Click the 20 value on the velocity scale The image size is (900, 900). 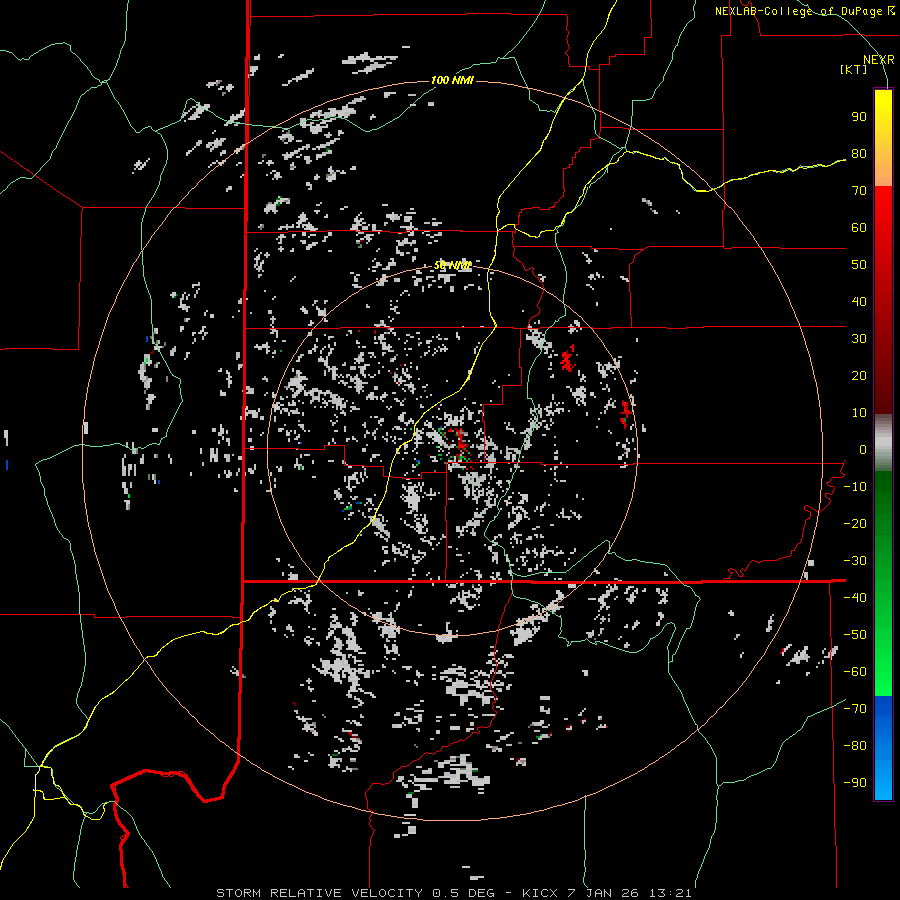[859, 375]
